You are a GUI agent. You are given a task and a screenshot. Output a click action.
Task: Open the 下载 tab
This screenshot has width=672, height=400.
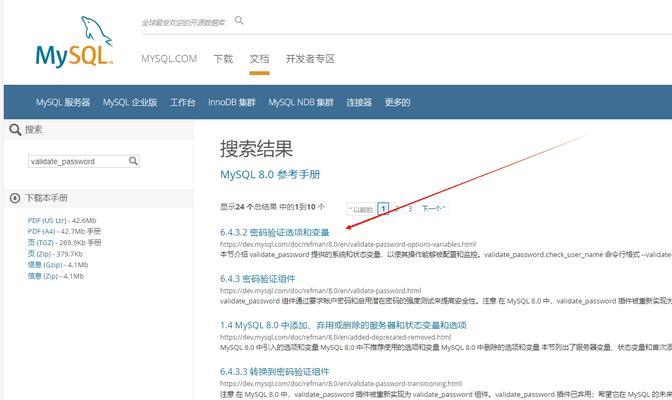pos(223,59)
